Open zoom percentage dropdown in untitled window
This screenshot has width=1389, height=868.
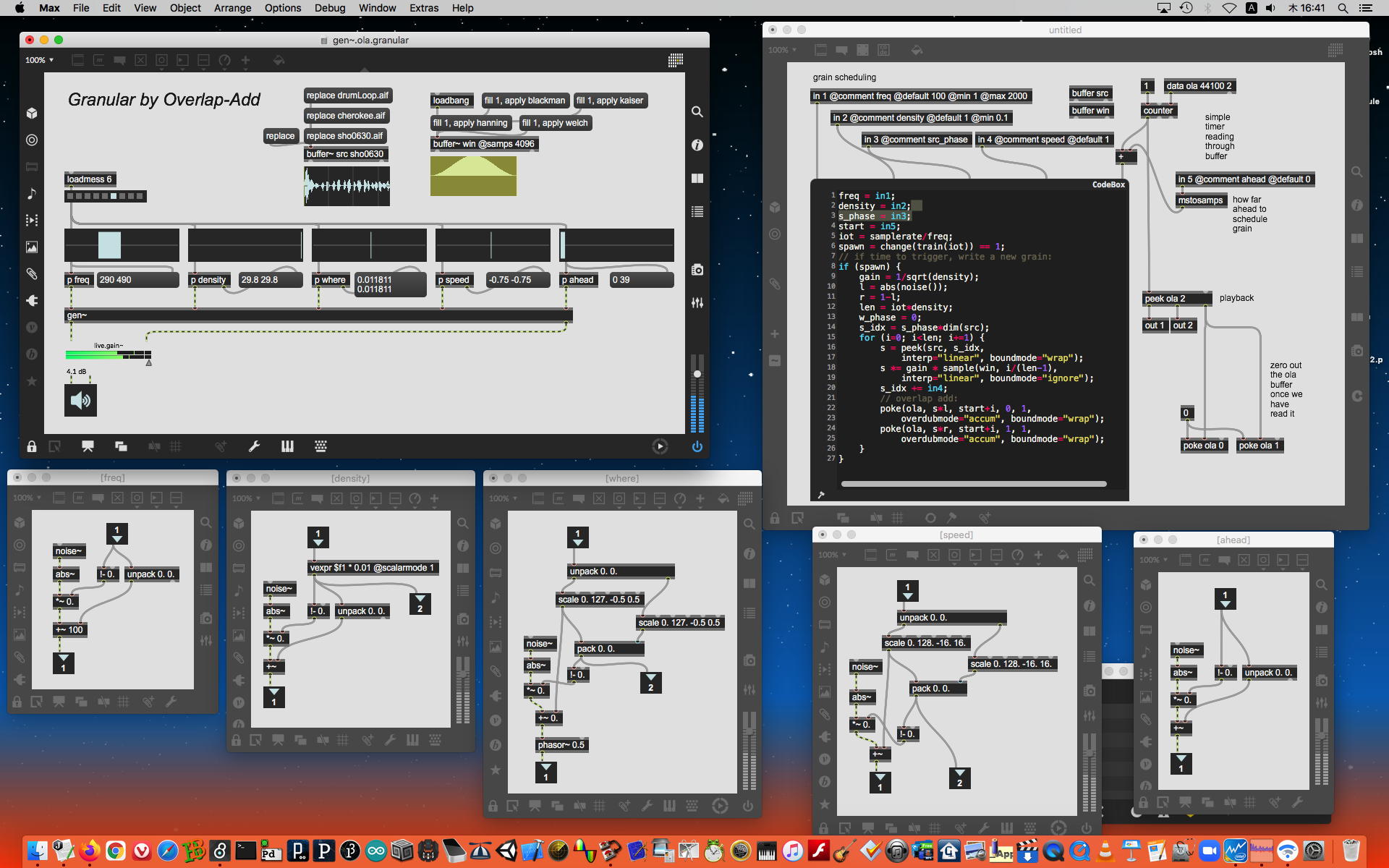(782, 50)
